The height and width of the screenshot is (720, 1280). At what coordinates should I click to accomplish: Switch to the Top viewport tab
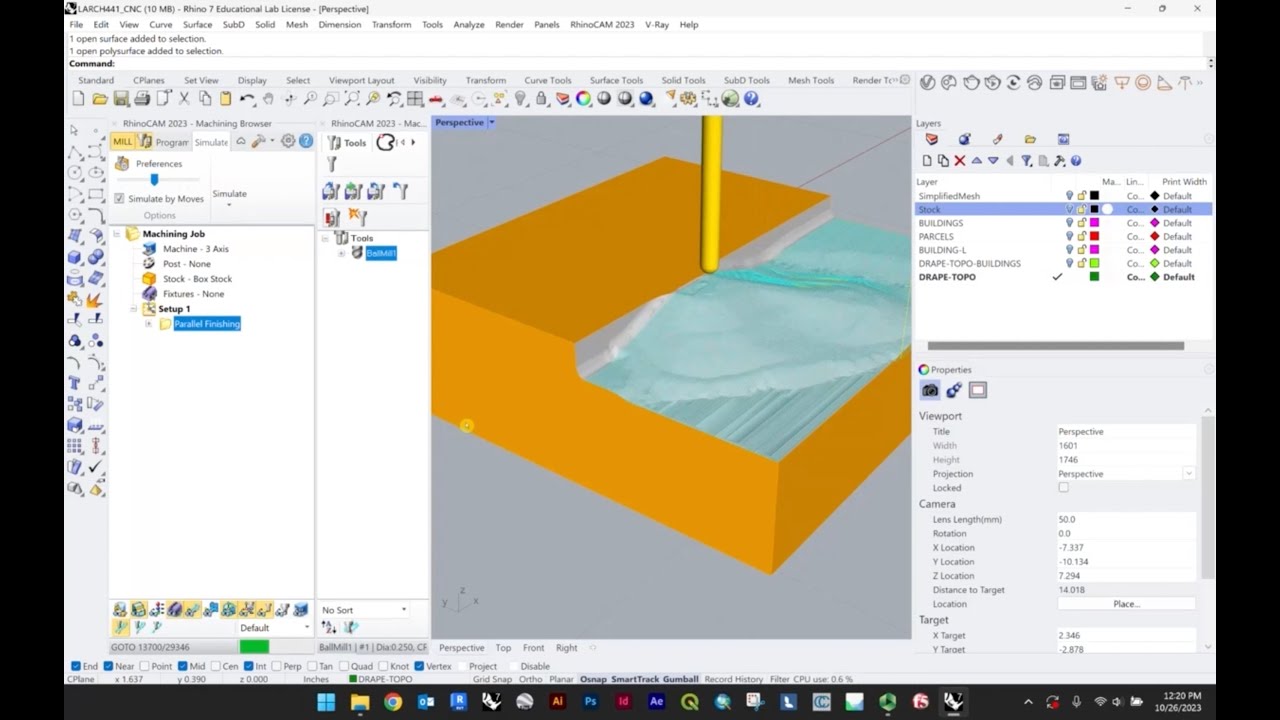tap(503, 648)
